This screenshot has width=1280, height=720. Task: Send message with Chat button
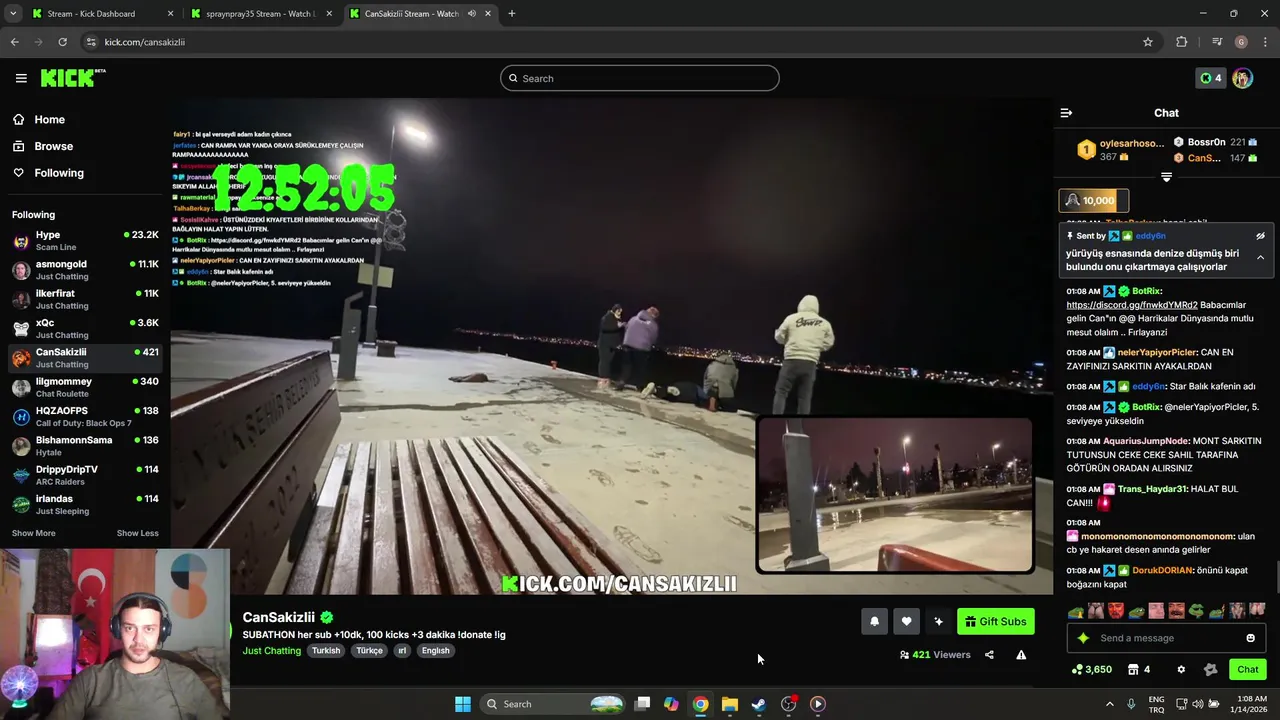tap(1247, 669)
